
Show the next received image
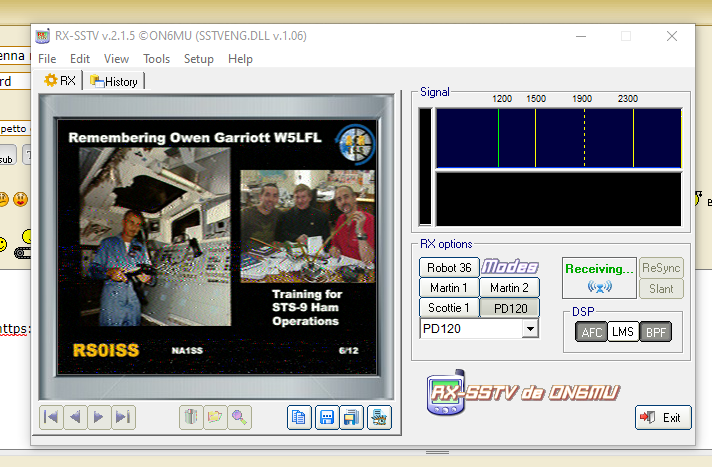(x=99, y=417)
